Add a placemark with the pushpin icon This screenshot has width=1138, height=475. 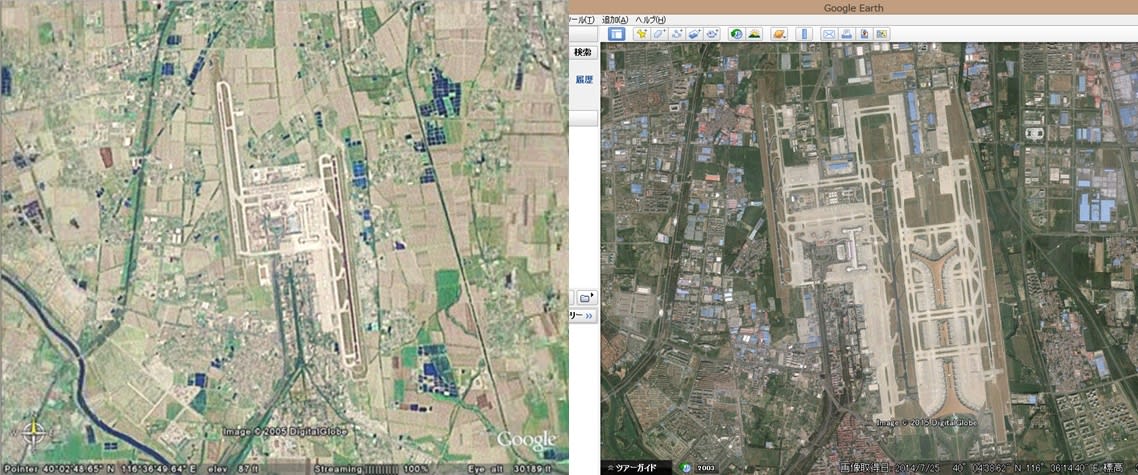[641, 33]
